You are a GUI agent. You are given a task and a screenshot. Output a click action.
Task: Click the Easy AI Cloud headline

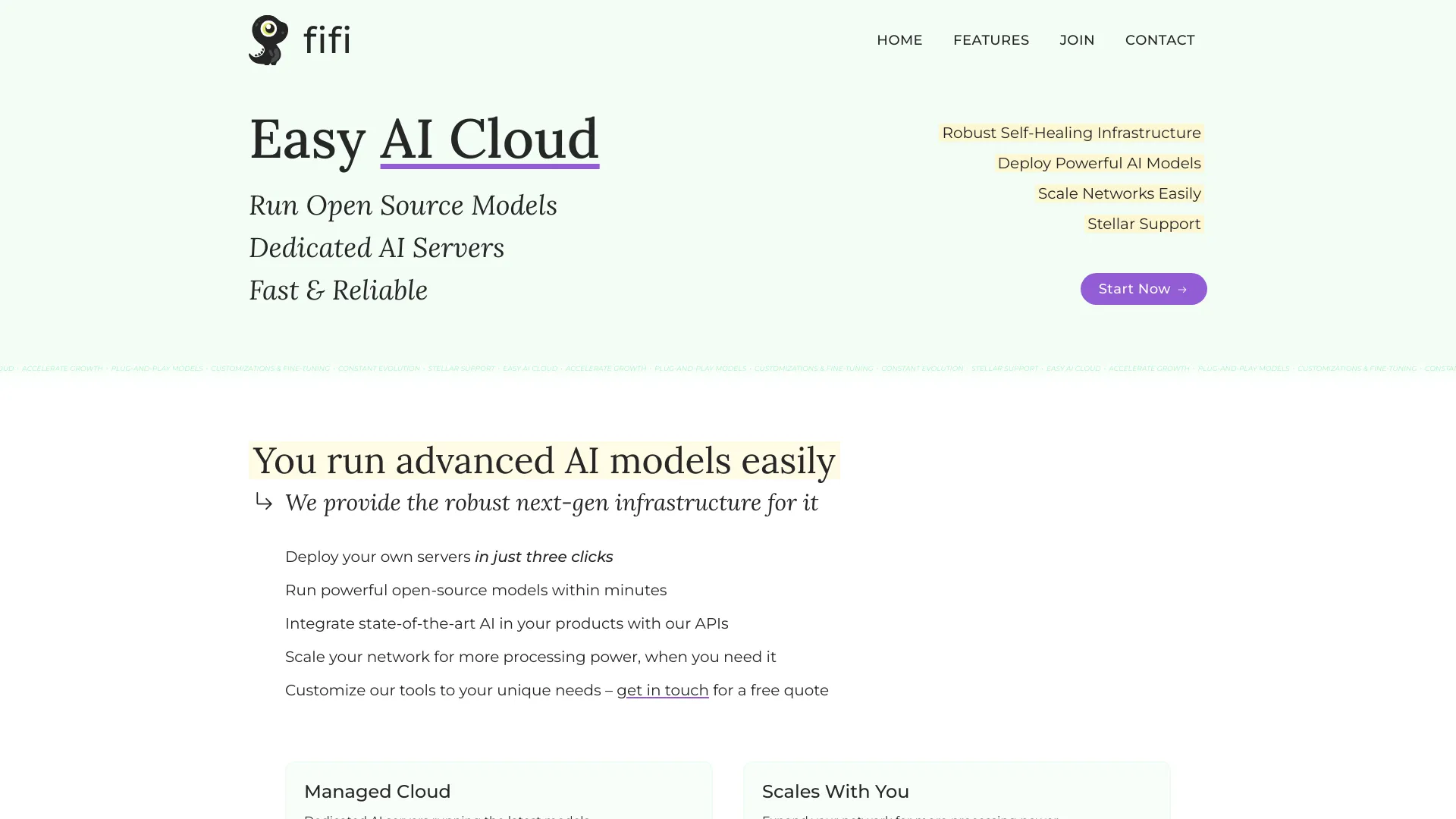coord(424,140)
